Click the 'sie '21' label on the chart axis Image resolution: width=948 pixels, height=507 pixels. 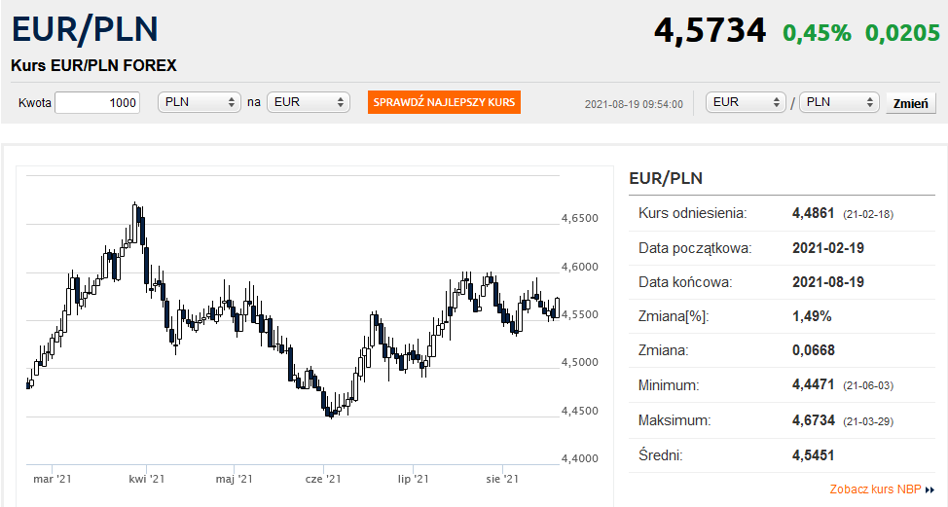pos(501,480)
